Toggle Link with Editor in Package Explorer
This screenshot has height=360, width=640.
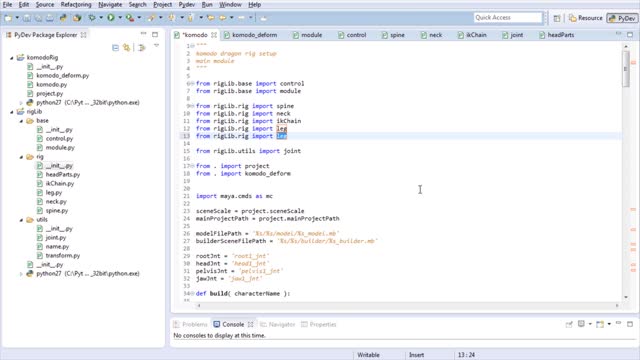pyautogui.click(x=127, y=48)
